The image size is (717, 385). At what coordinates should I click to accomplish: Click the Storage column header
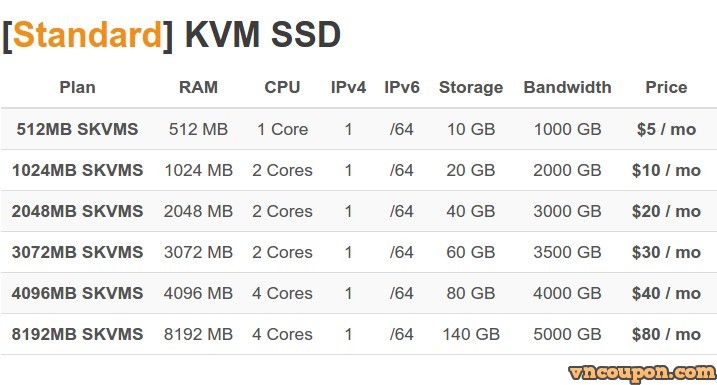click(471, 87)
